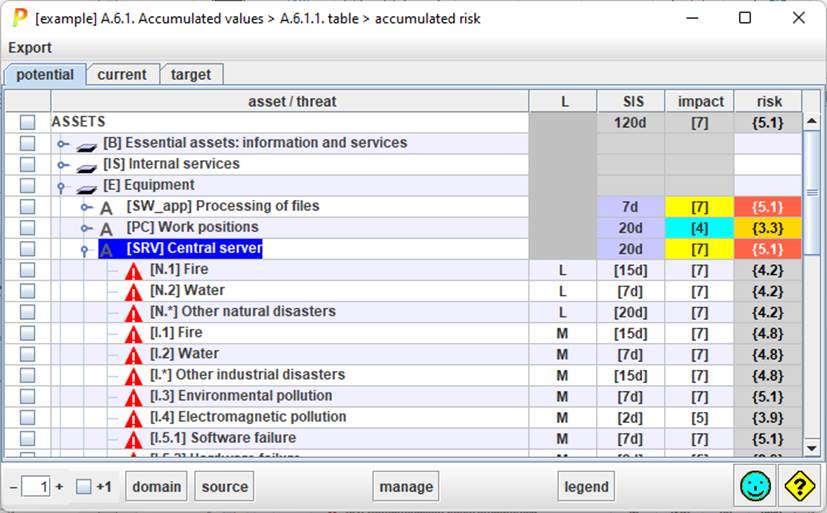This screenshot has width=827, height=513.
Task: Click red risk cell for Processing of files
Action: point(768,207)
